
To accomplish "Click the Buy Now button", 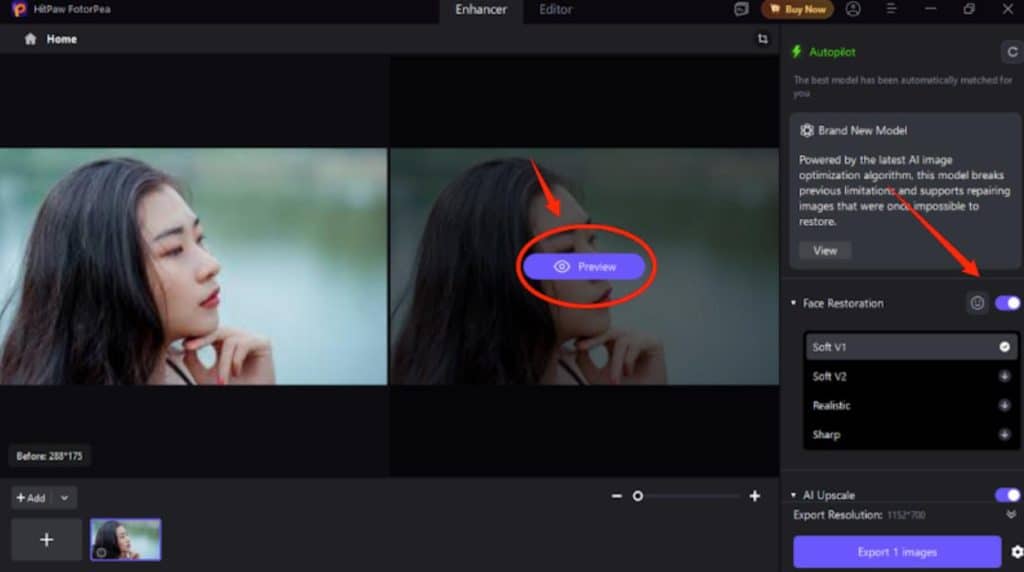I will click(797, 9).
